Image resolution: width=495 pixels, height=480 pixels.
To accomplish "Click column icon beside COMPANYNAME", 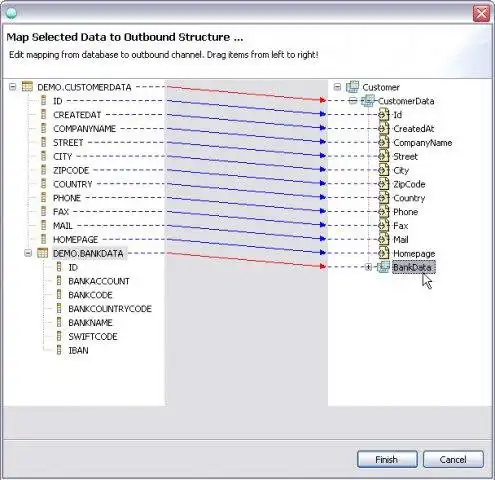I will point(43,128).
